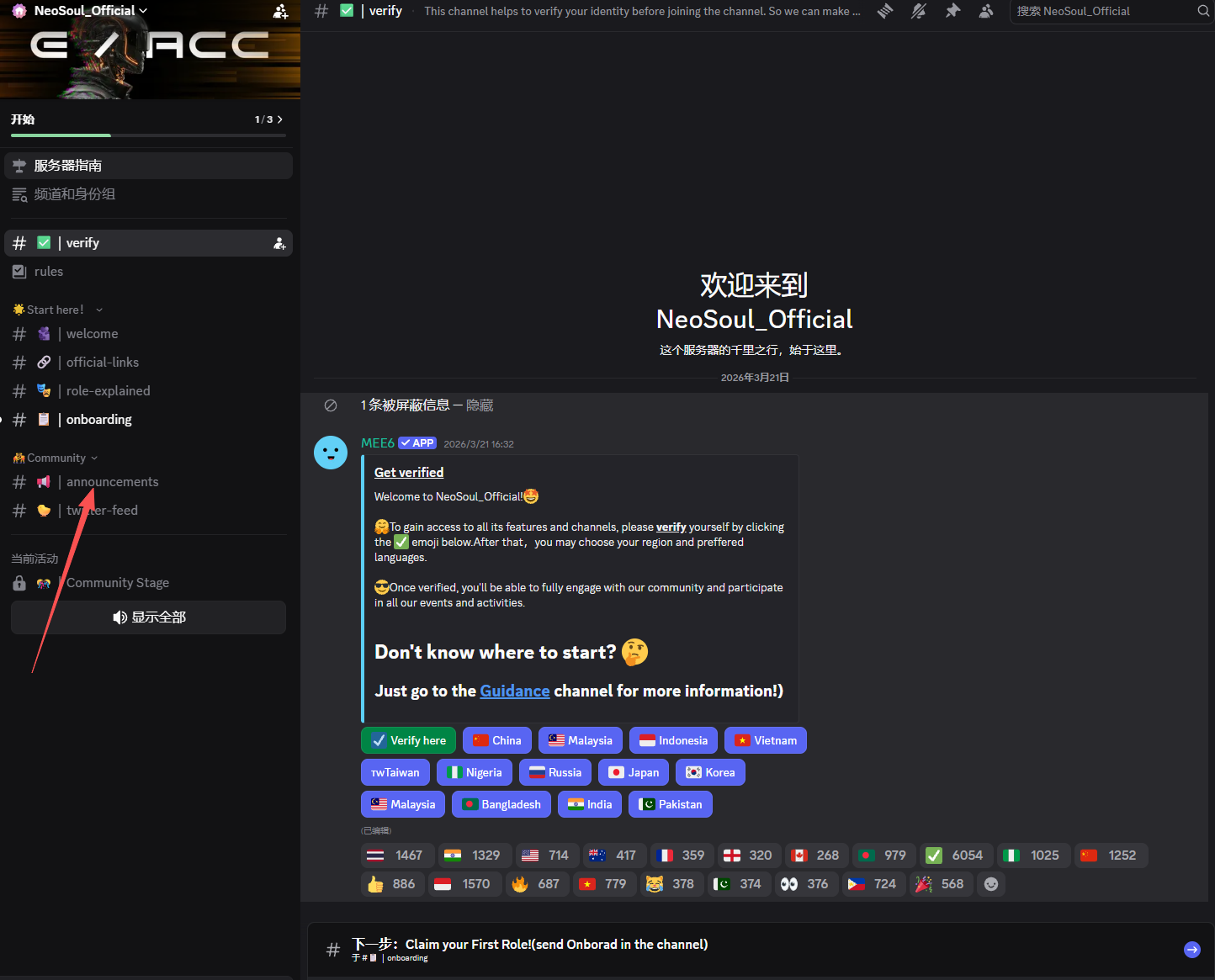Viewport: 1215px width, 980px height.
Task: Click invite icon on verify channel
Action: 279,243
